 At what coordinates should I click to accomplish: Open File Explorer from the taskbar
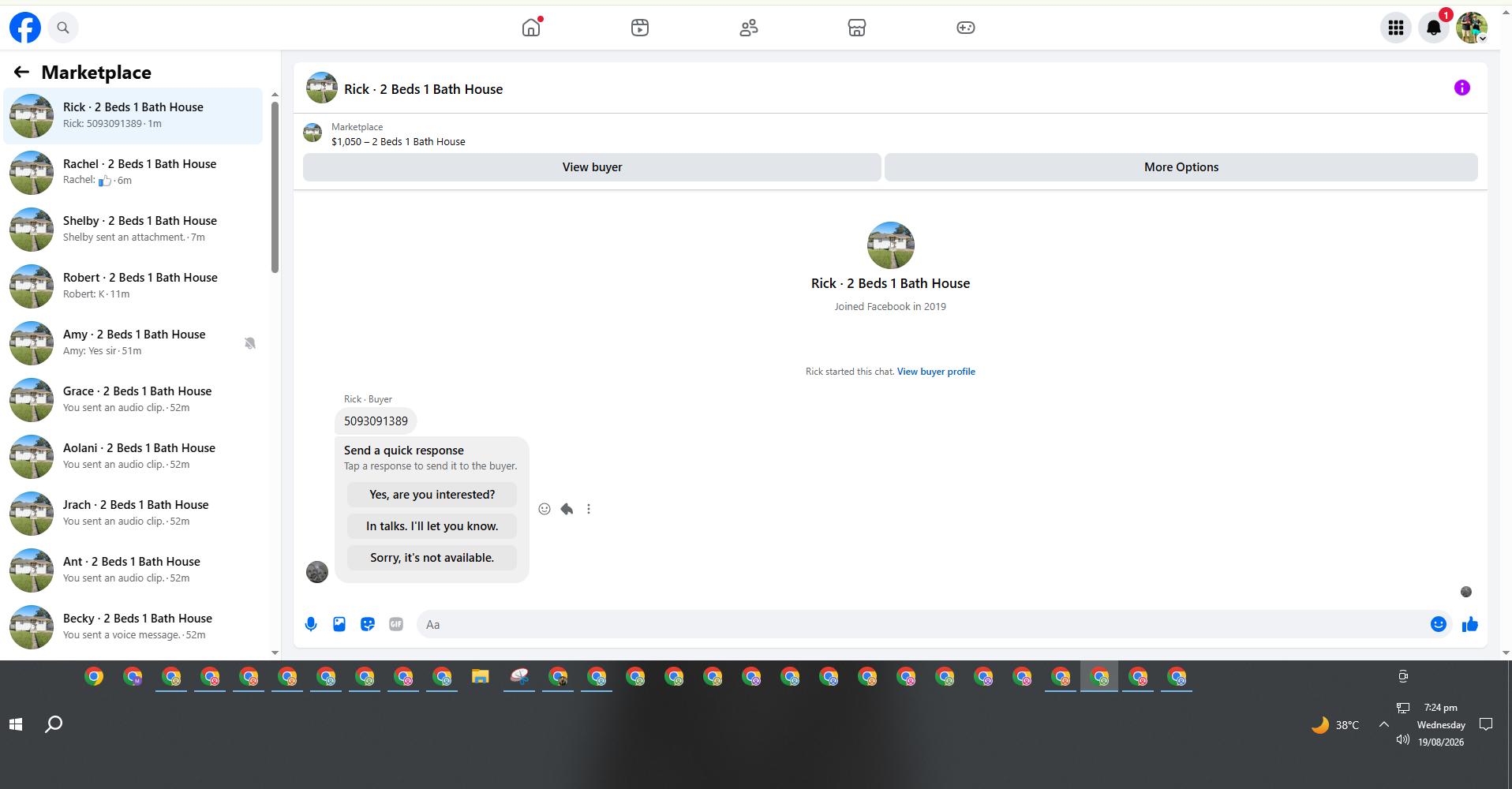481,677
